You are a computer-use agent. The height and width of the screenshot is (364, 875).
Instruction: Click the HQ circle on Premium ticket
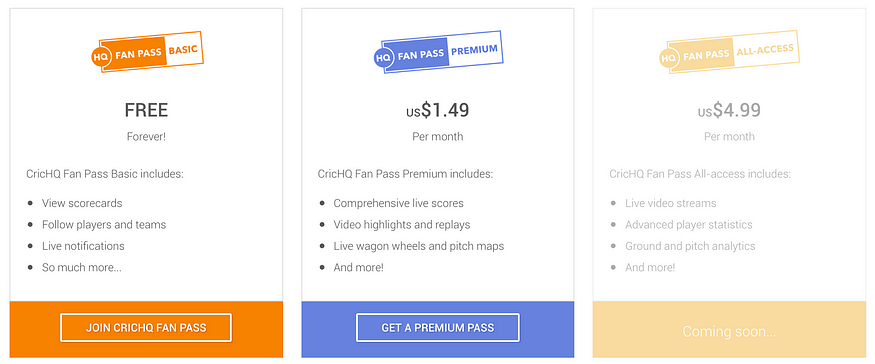tap(383, 58)
